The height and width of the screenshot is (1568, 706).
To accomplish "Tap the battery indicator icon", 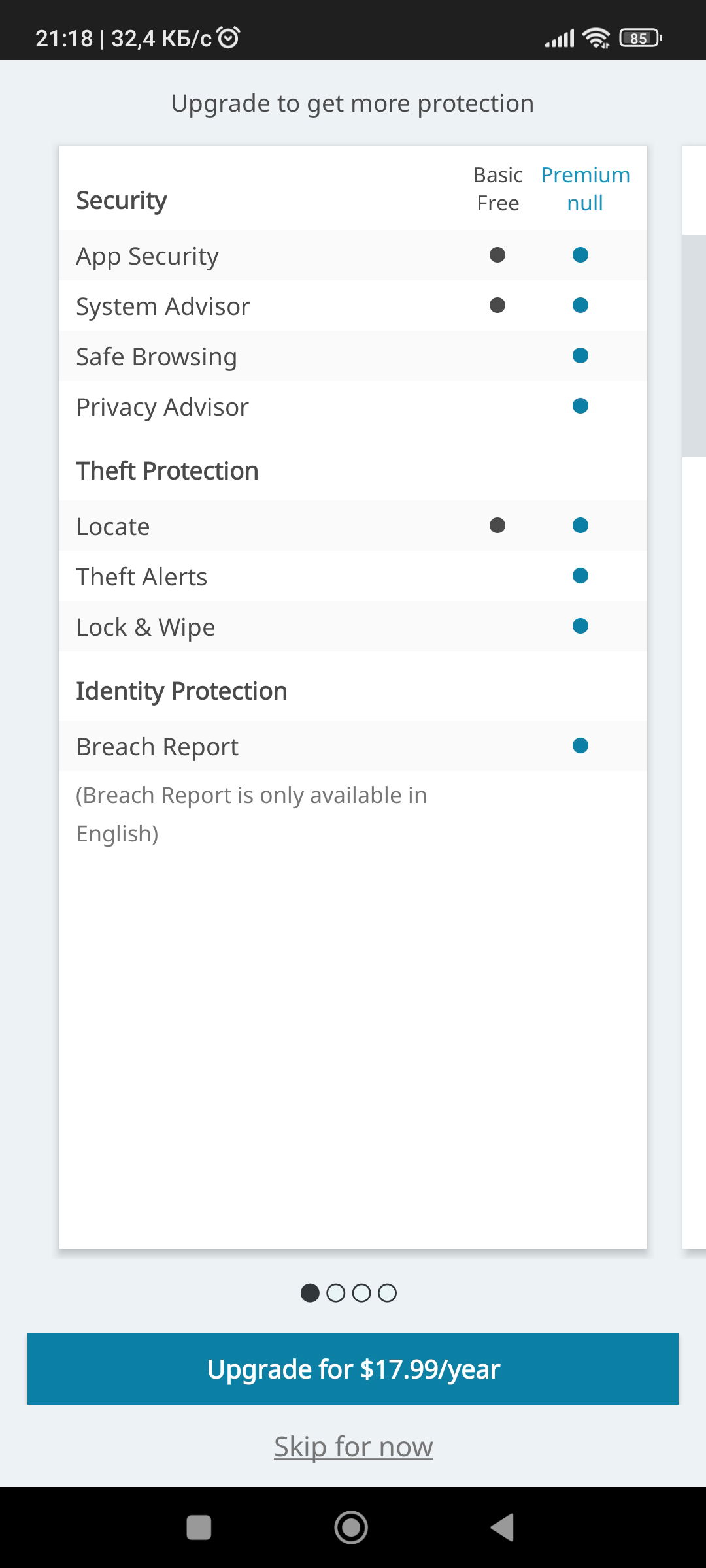I will (x=641, y=39).
